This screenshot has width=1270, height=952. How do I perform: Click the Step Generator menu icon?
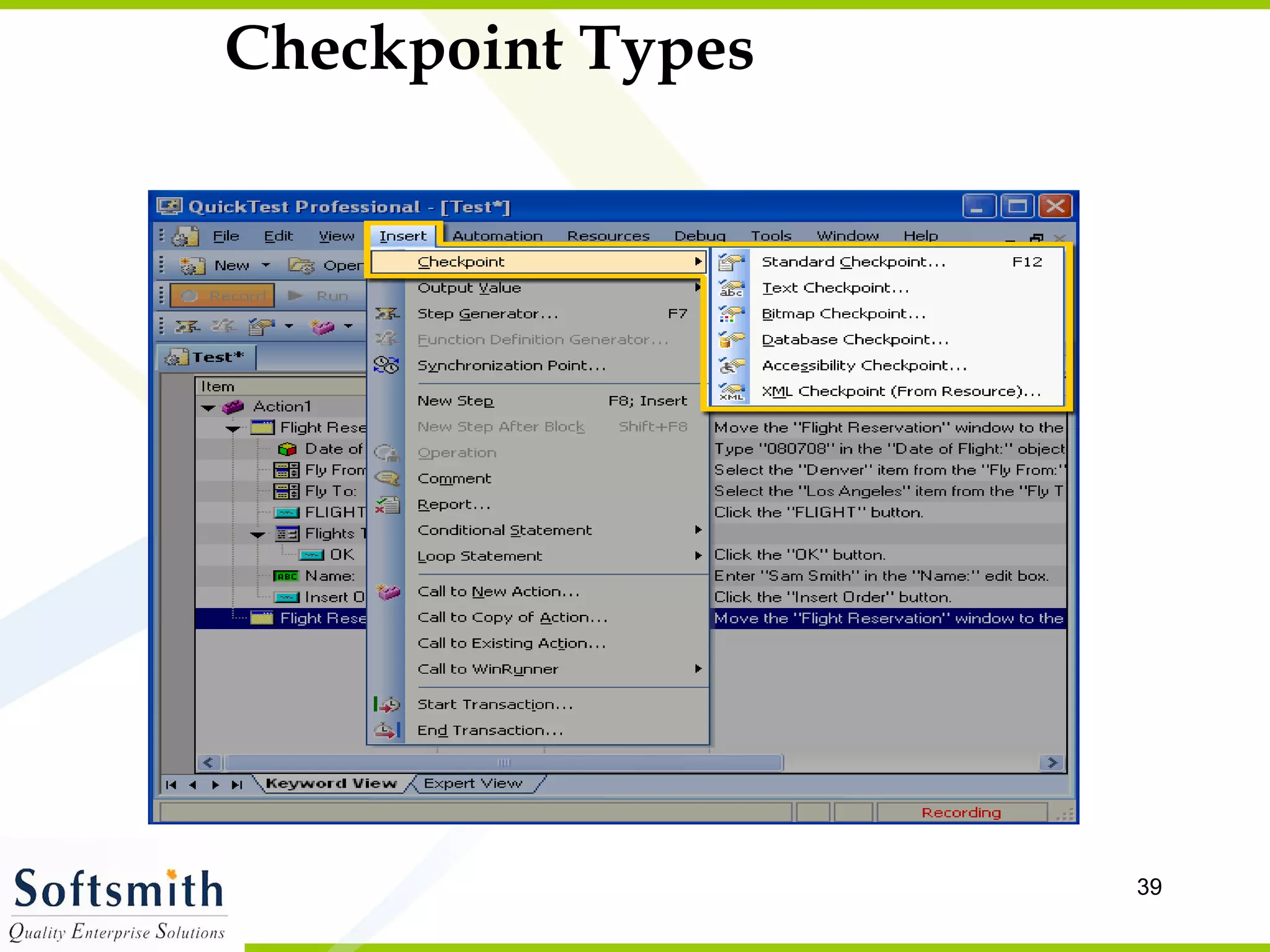387,314
